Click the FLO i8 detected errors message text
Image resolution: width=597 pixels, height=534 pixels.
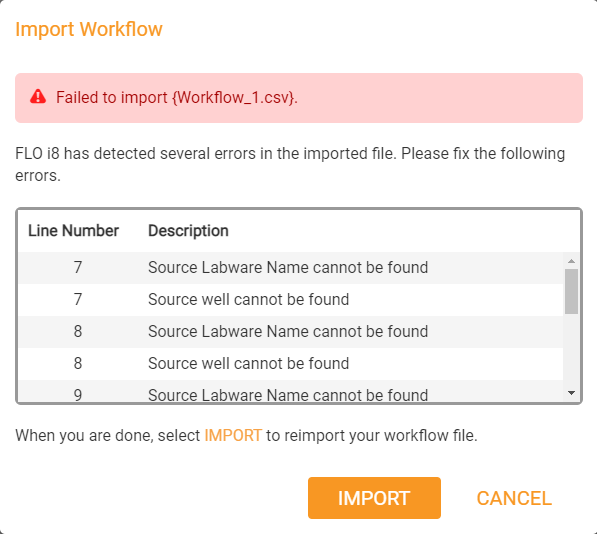coord(290,164)
